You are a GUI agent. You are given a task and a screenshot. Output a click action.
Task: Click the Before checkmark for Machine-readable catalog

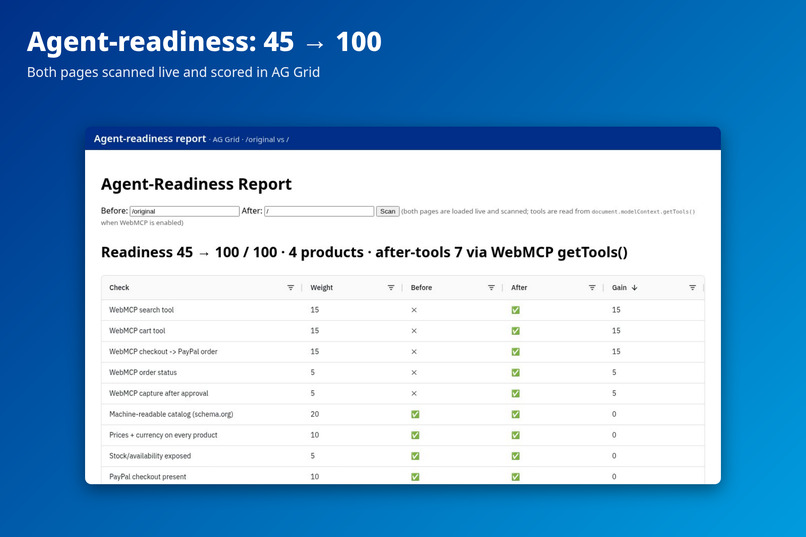[415, 414]
